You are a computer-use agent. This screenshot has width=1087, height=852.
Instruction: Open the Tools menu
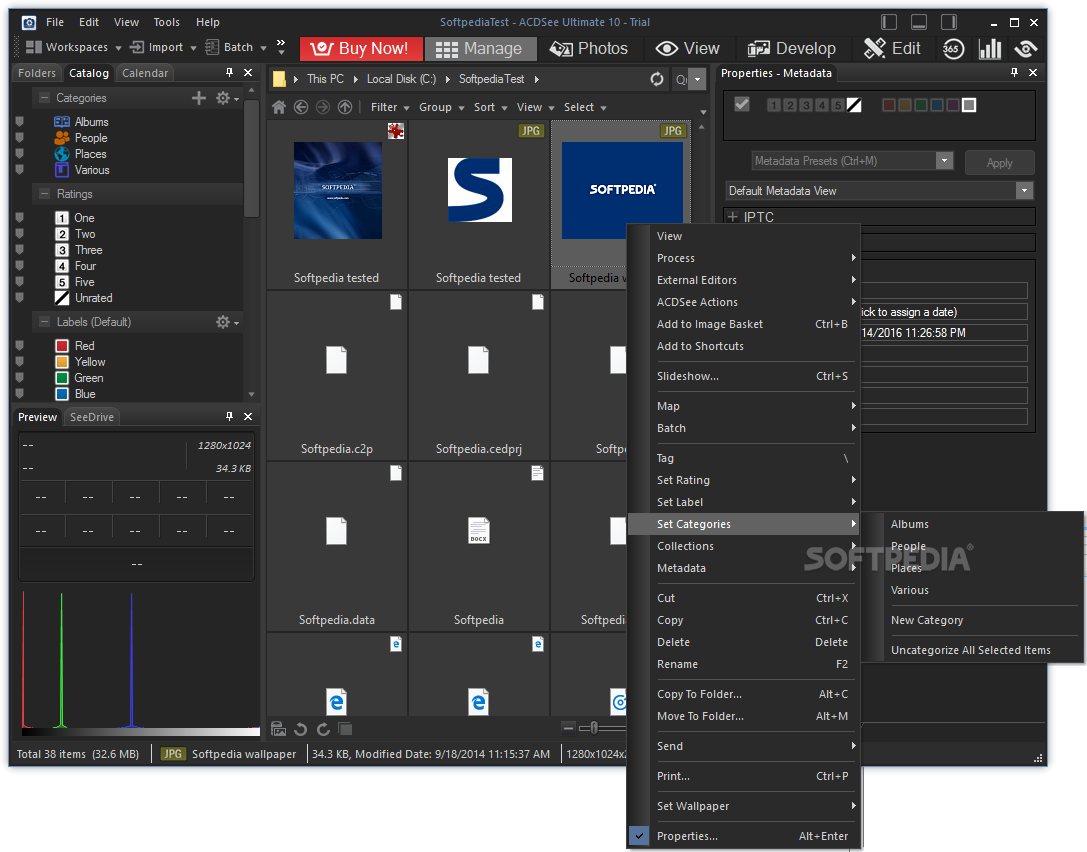coord(166,22)
